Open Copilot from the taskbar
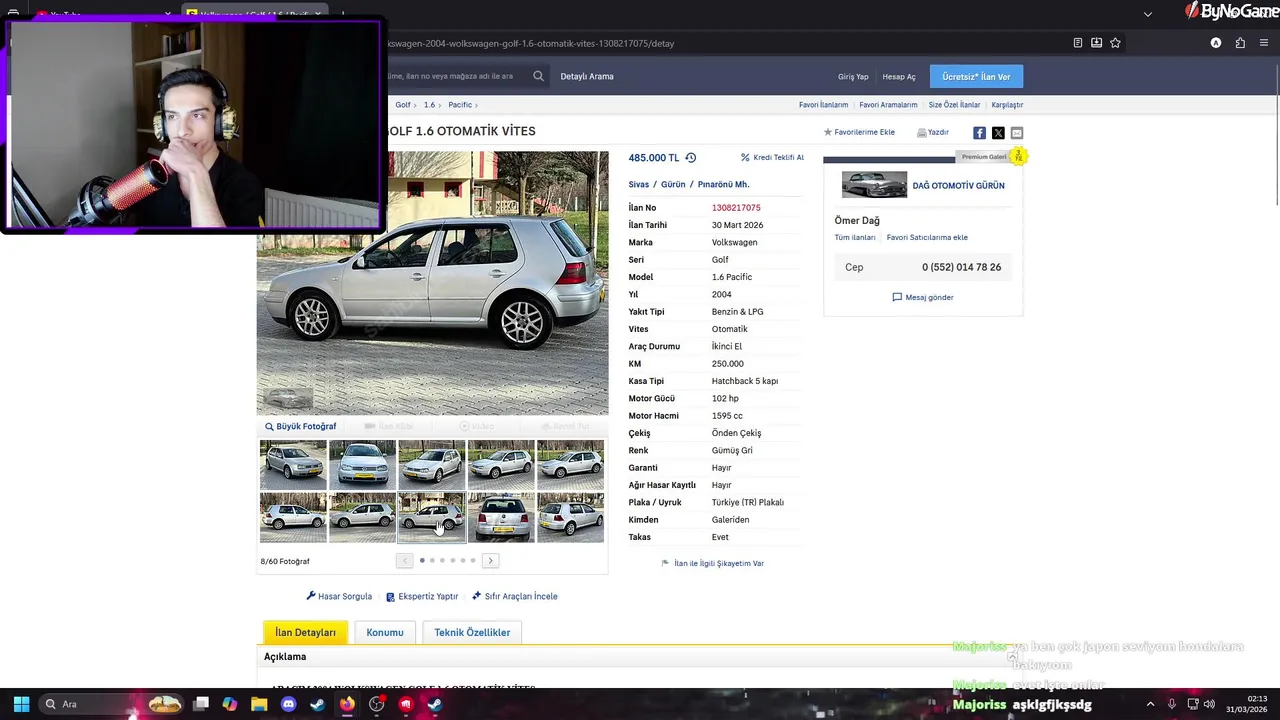 pyautogui.click(x=230, y=704)
